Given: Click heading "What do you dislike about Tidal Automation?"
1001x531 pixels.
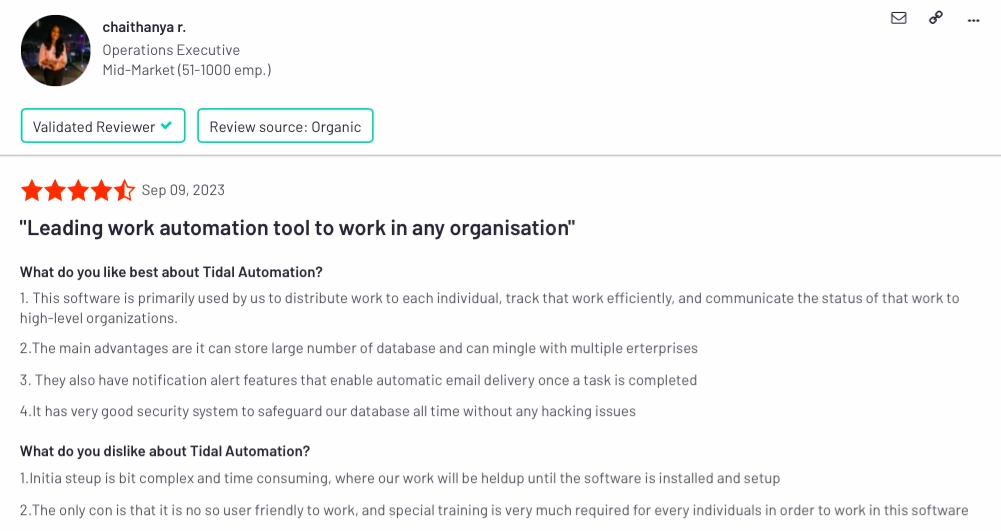Looking at the screenshot, I should click(165, 451).
